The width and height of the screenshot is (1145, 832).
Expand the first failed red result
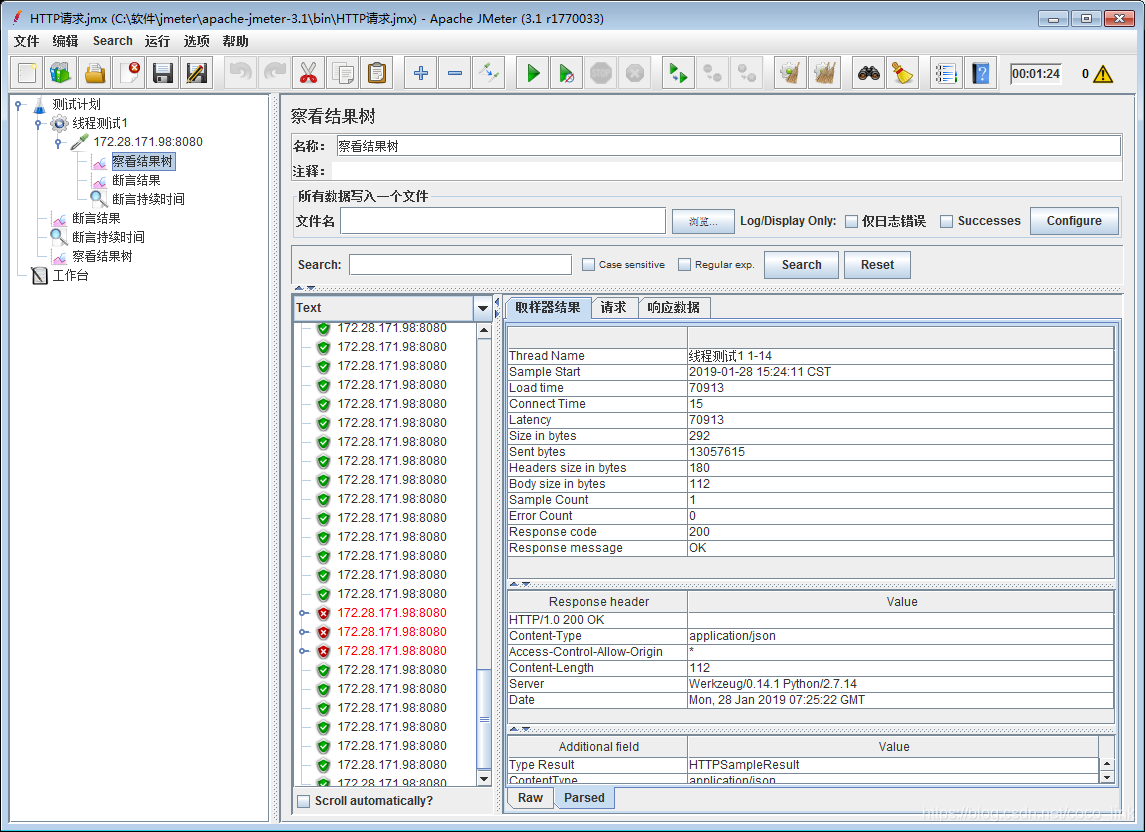click(x=304, y=613)
